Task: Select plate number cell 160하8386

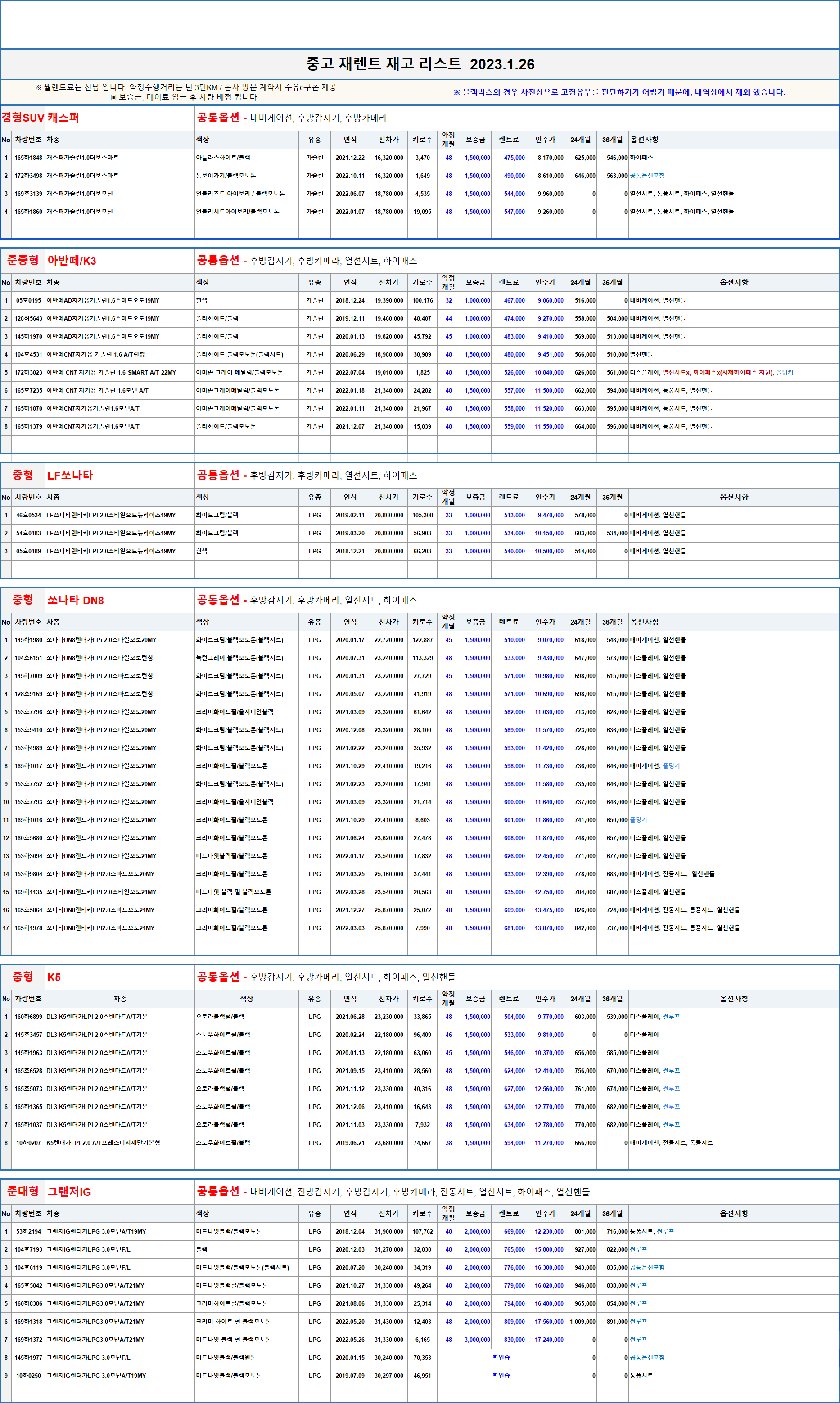Action: pos(28,1304)
